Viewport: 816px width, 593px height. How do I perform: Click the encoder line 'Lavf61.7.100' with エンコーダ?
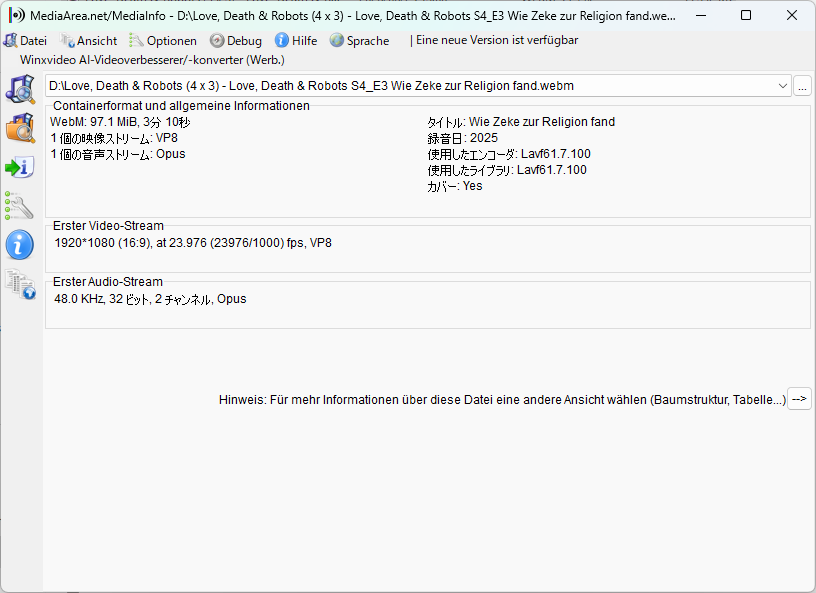tap(509, 154)
